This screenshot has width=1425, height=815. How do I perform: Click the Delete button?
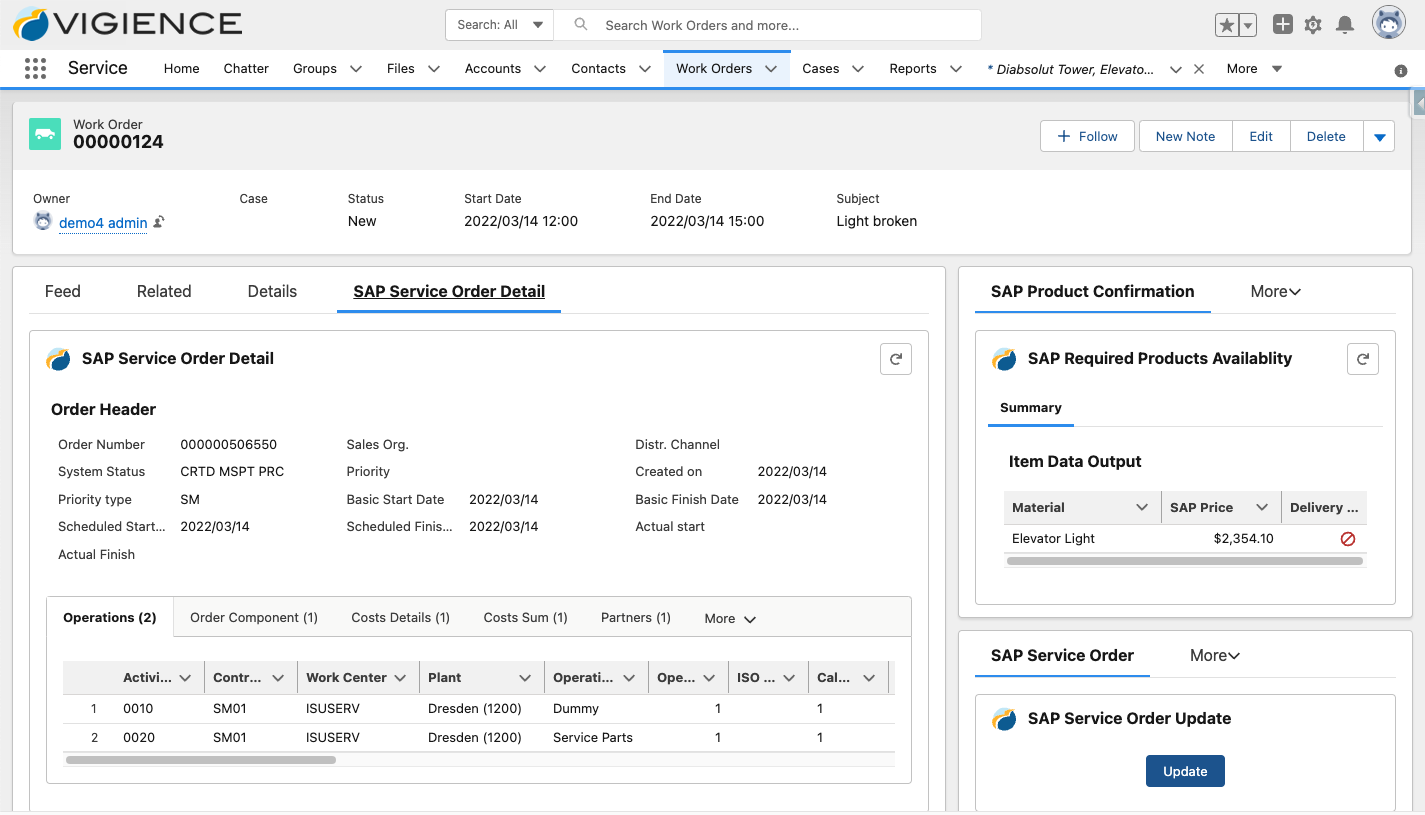1326,137
